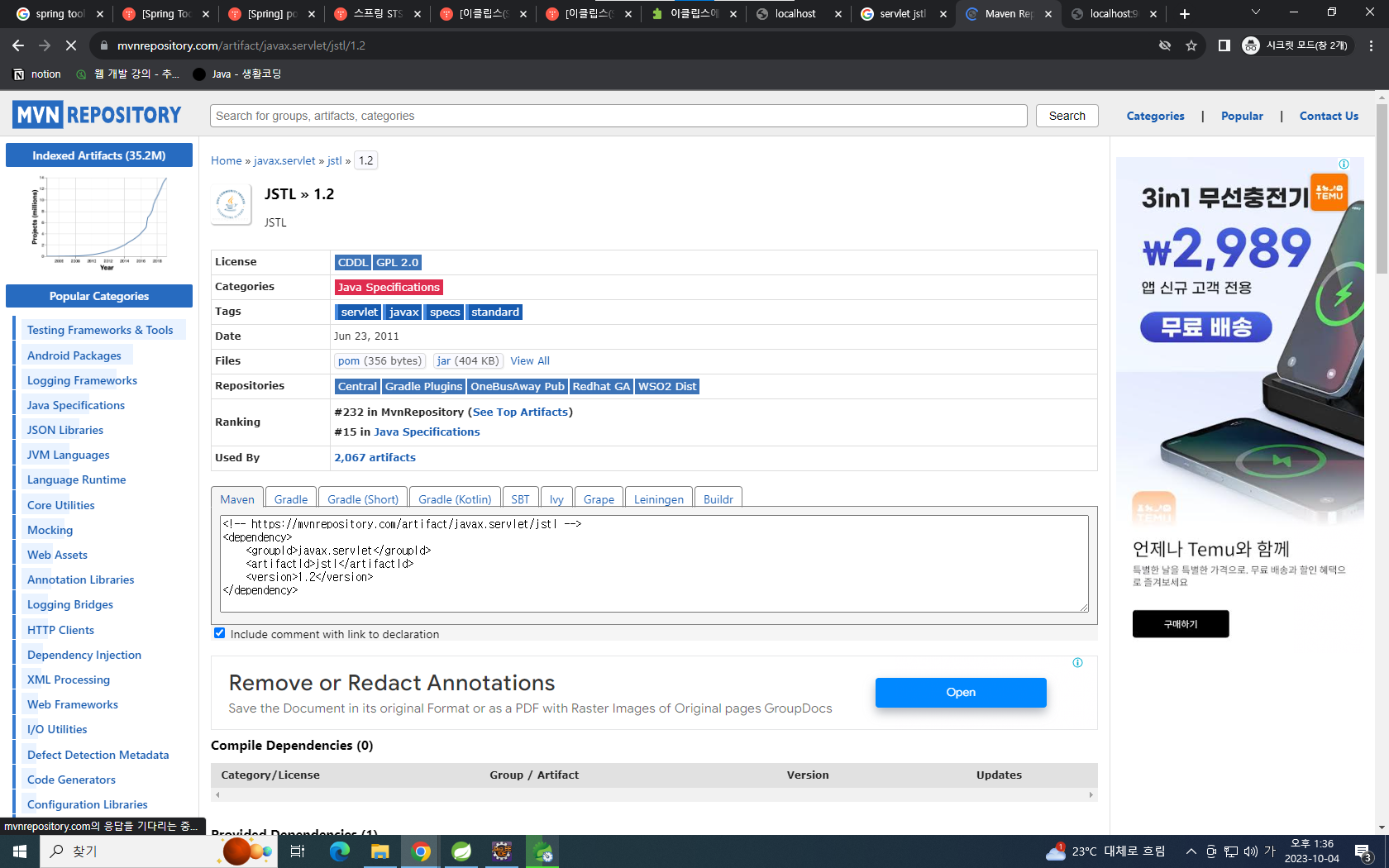Open the Java Specifications category badge
This screenshot has height=868, width=1389.
point(389,287)
